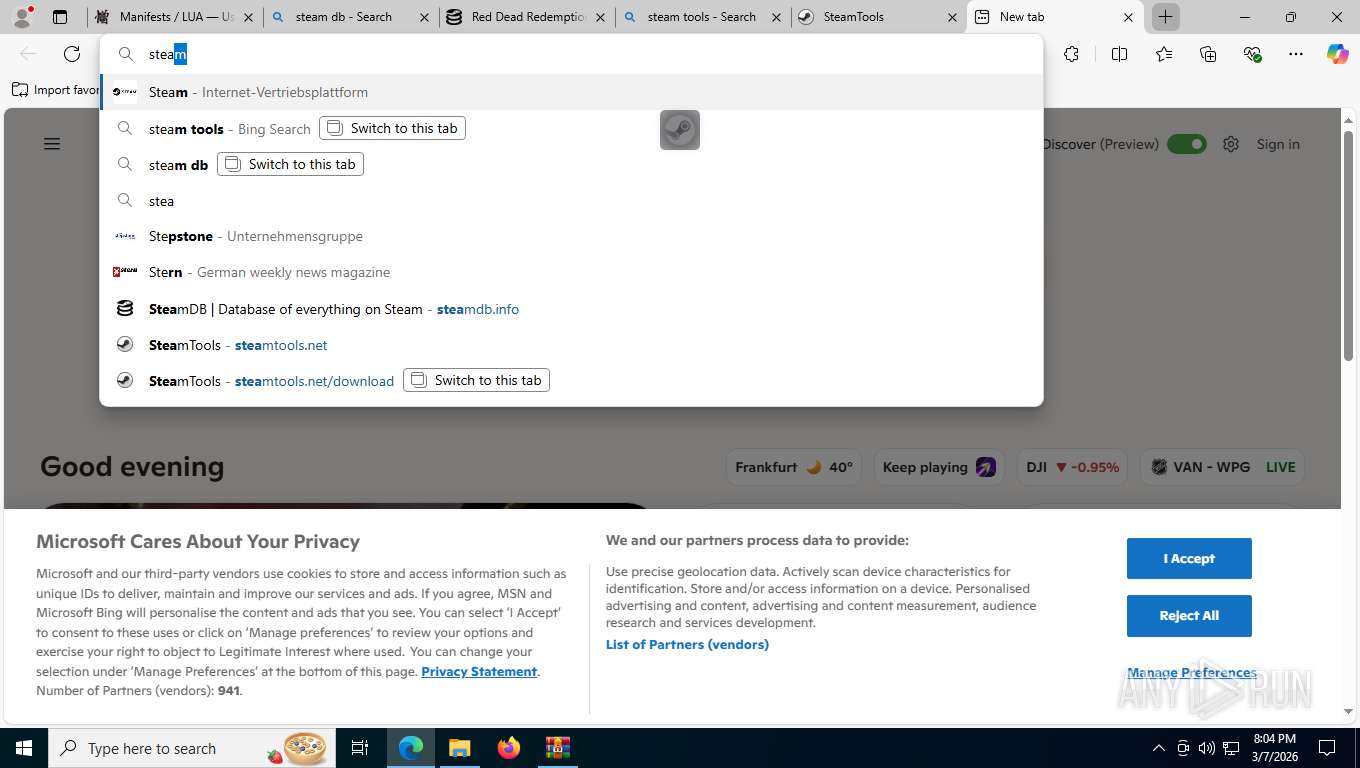Show hidden system tray icons
This screenshot has width=1360, height=768.
(x=1159, y=748)
